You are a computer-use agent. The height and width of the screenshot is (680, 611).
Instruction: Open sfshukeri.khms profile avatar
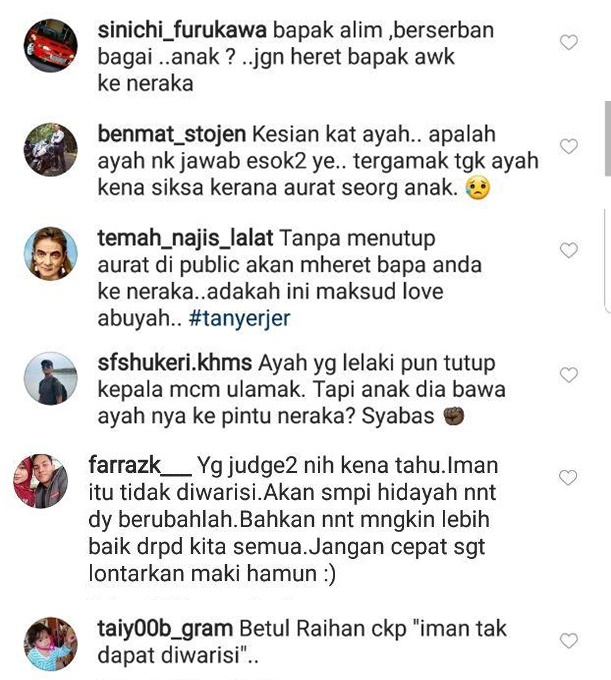[x=51, y=378]
